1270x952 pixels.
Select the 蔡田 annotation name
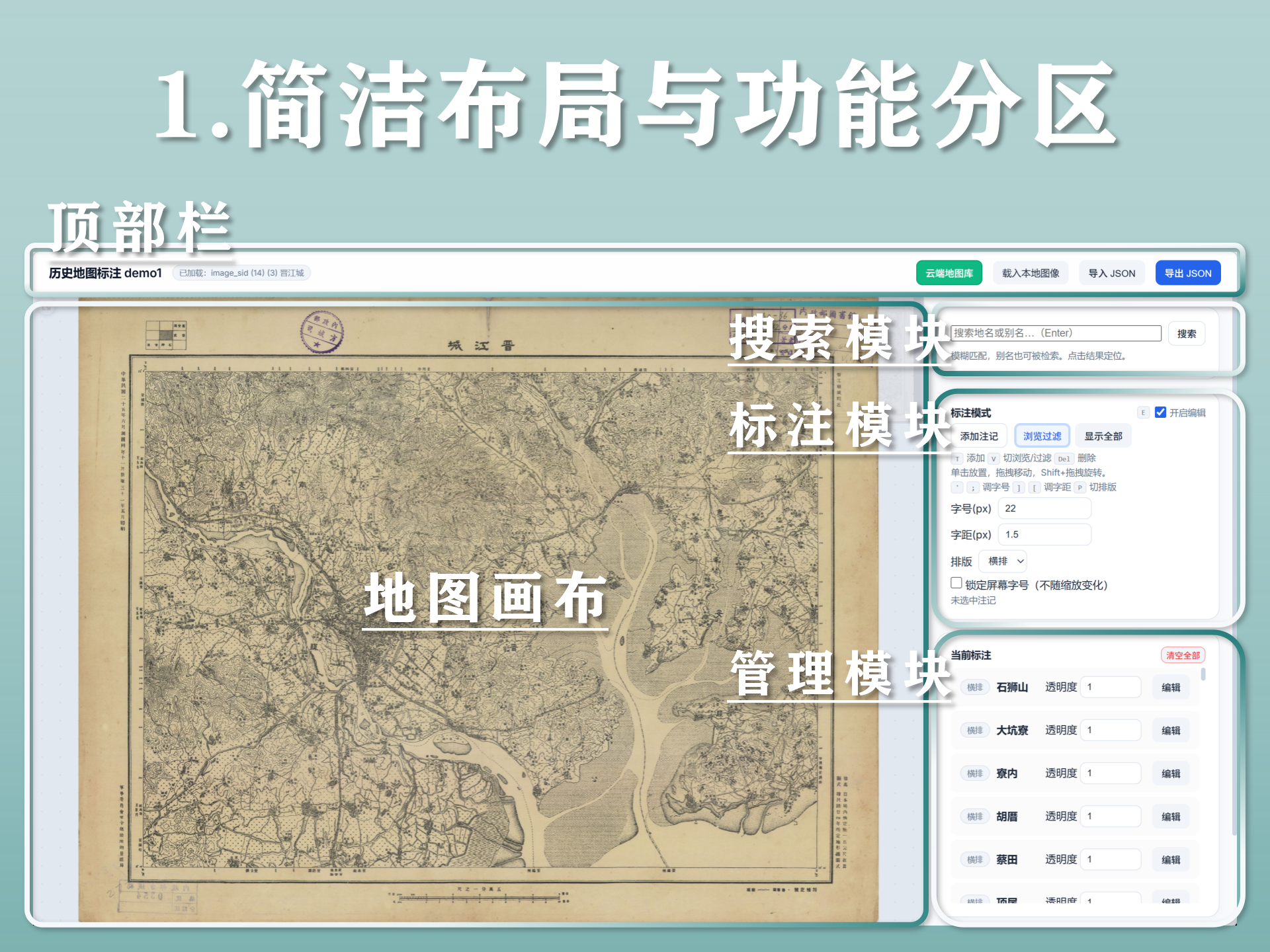1007,860
